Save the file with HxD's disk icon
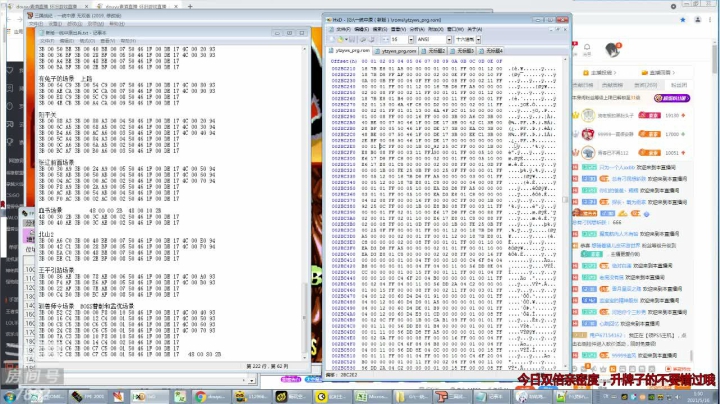Viewport: 720px width, 404px height. coord(352,39)
